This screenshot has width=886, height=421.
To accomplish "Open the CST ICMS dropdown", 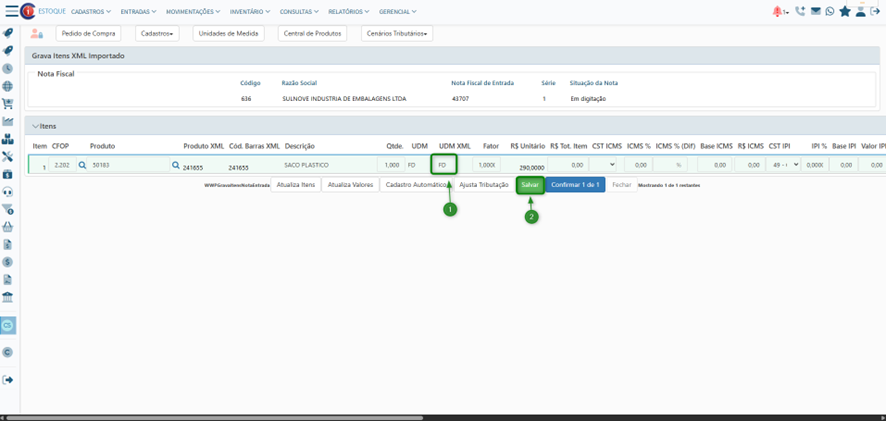I will point(603,165).
